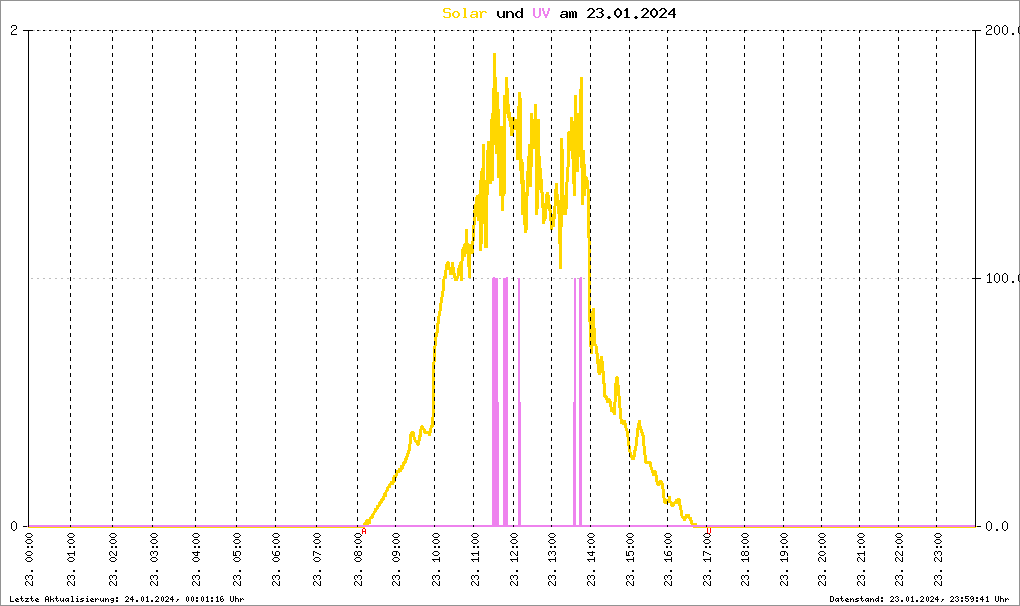Click the "23. 17:00" time axis label
Image resolution: width=1020 pixels, height=606 pixels.
(707, 560)
